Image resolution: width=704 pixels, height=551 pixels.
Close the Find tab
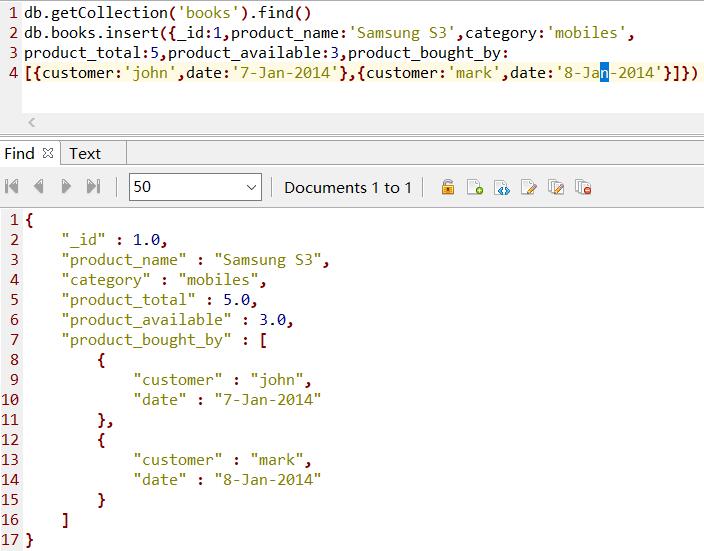(48, 153)
